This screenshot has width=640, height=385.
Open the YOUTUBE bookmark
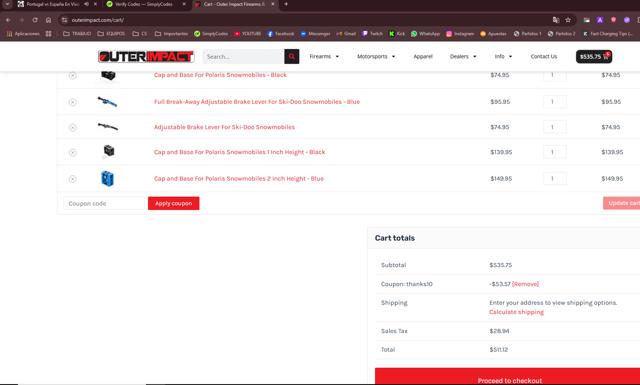pos(247,33)
